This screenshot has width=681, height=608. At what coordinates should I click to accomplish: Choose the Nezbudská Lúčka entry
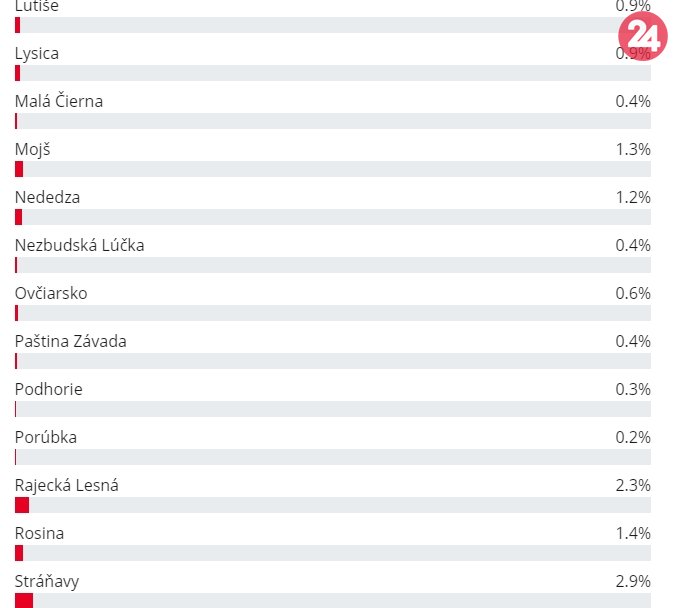(x=80, y=245)
